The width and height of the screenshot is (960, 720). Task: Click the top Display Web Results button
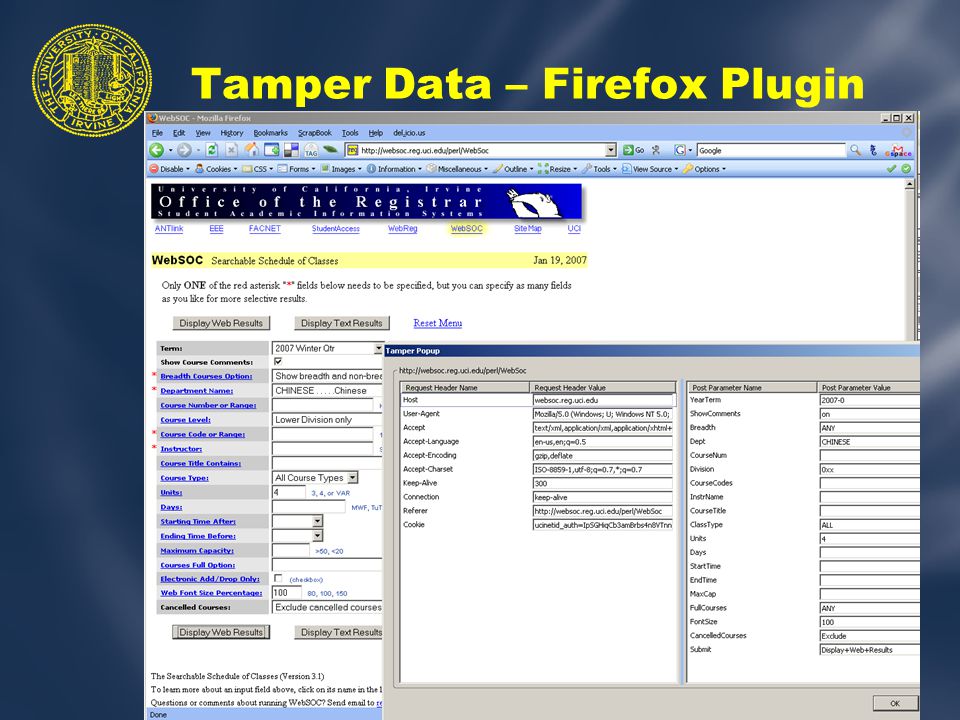(221, 323)
